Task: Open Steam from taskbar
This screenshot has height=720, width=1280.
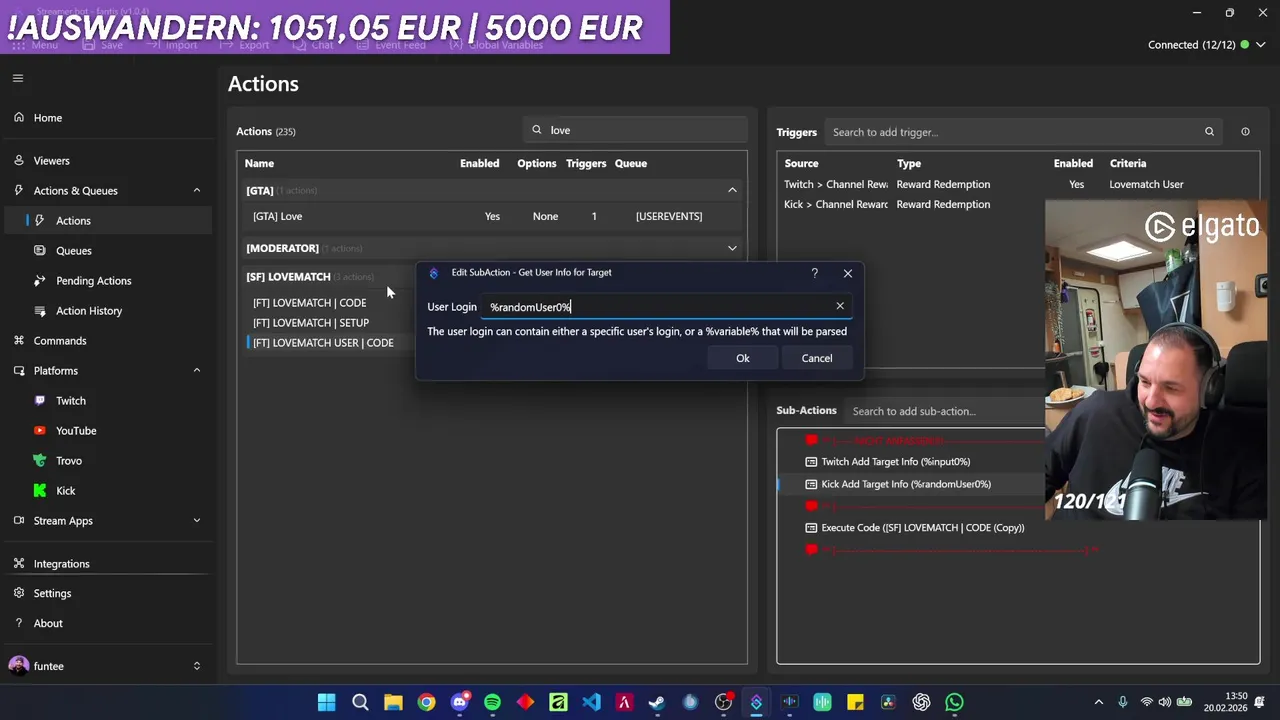Action: 657,703
